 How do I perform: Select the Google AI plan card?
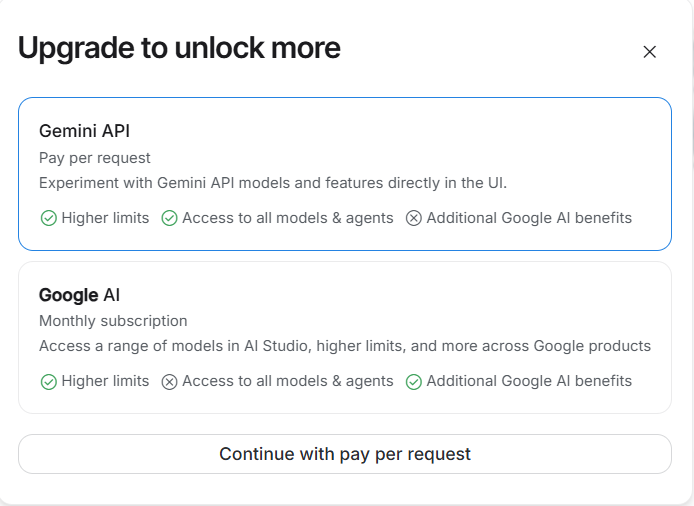[x=345, y=337]
